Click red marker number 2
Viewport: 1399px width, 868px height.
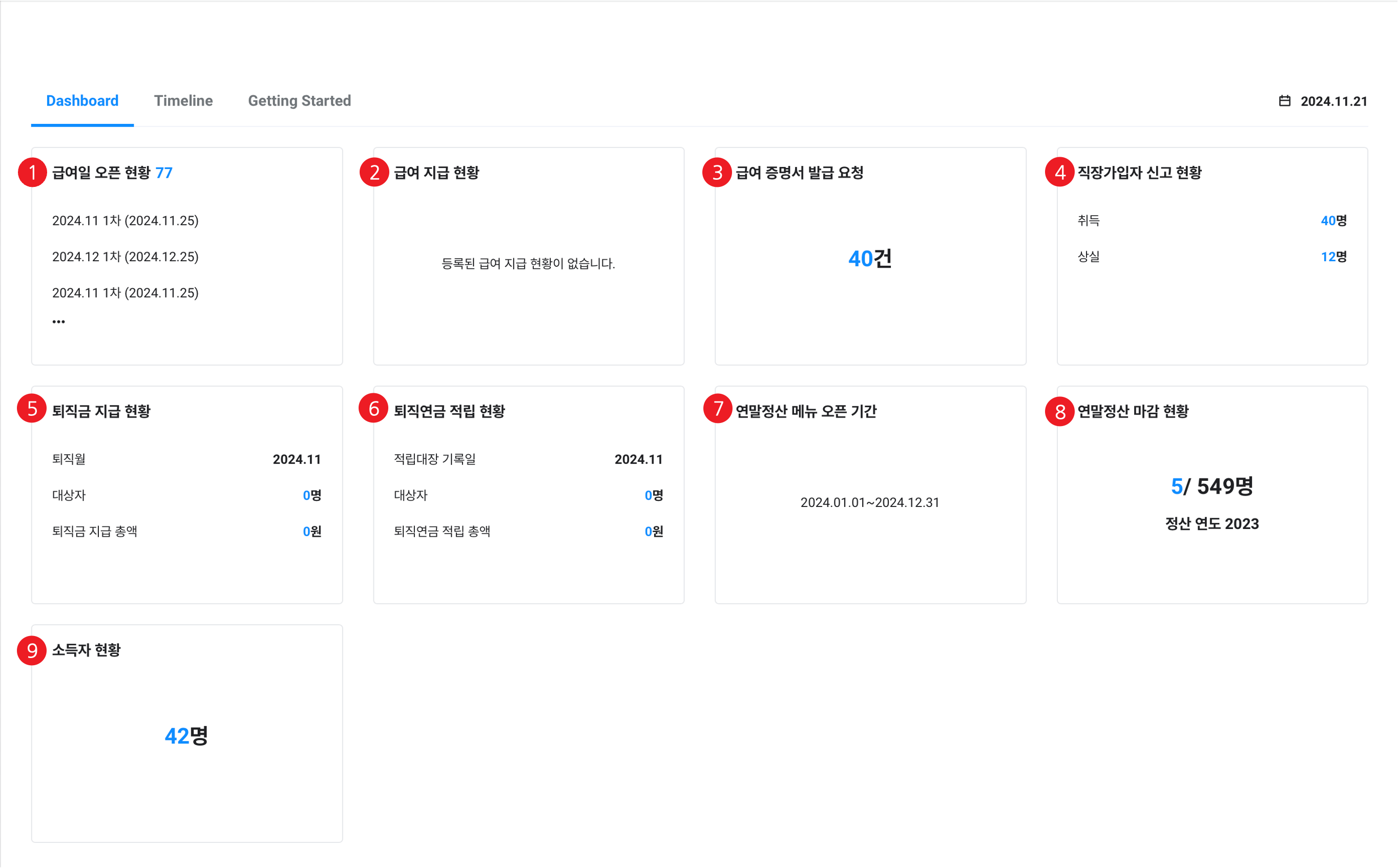[x=374, y=172]
